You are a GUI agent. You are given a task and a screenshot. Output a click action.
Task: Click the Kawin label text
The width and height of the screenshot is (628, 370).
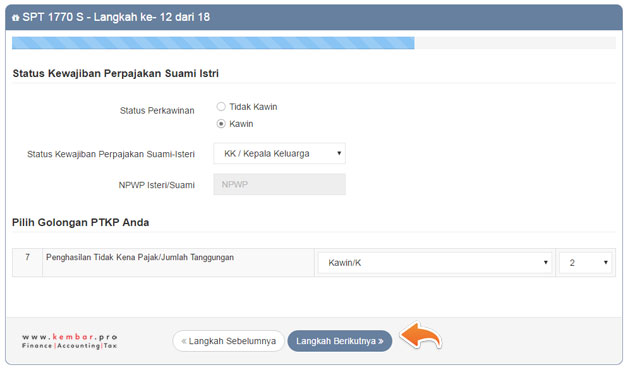point(241,124)
